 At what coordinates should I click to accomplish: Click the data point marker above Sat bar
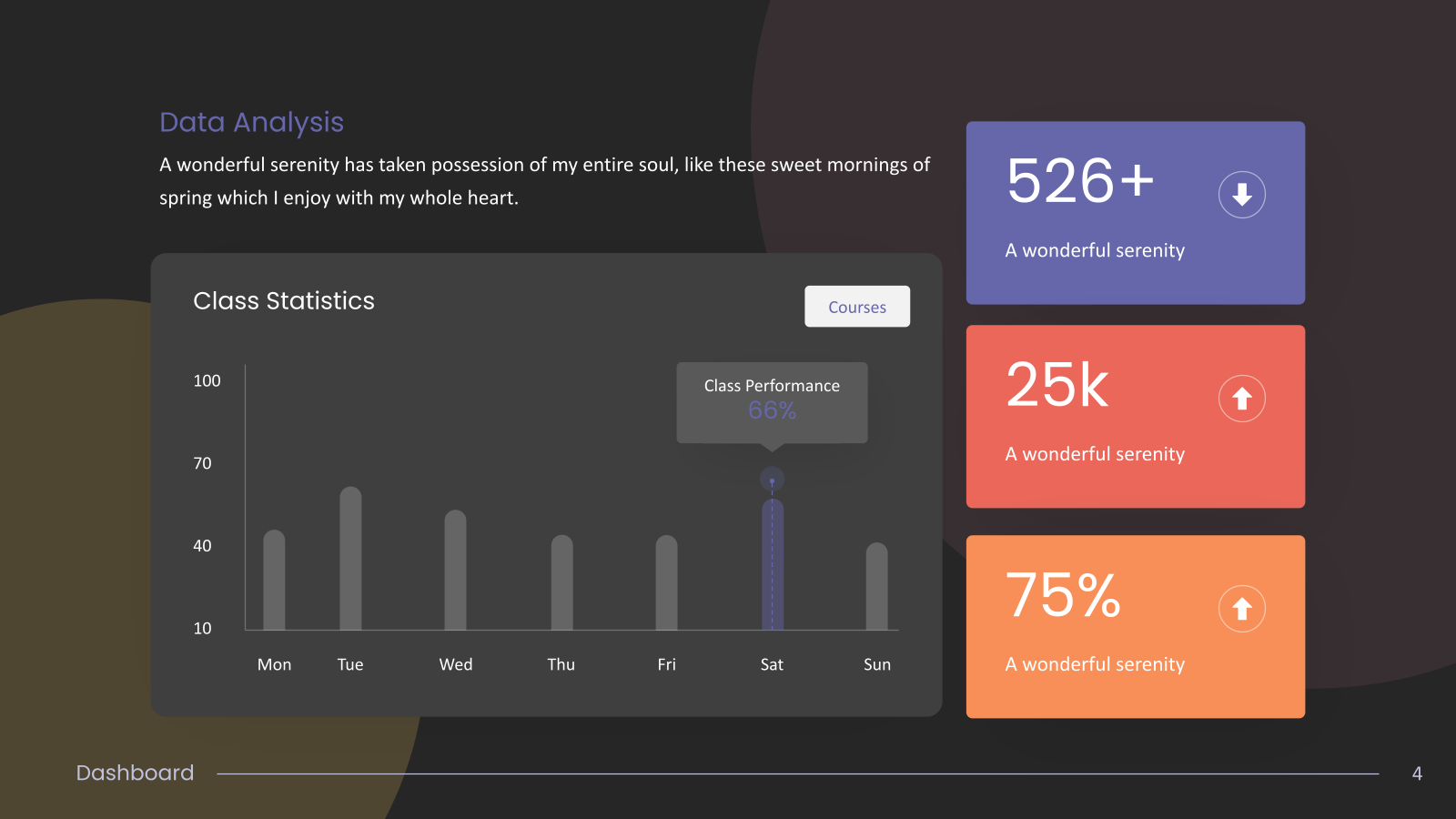[772, 480]
